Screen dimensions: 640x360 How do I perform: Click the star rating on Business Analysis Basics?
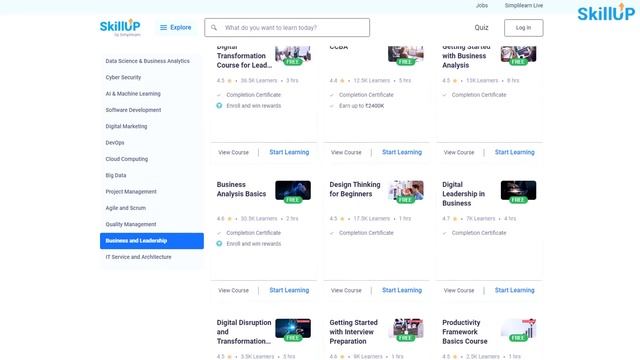229,219
